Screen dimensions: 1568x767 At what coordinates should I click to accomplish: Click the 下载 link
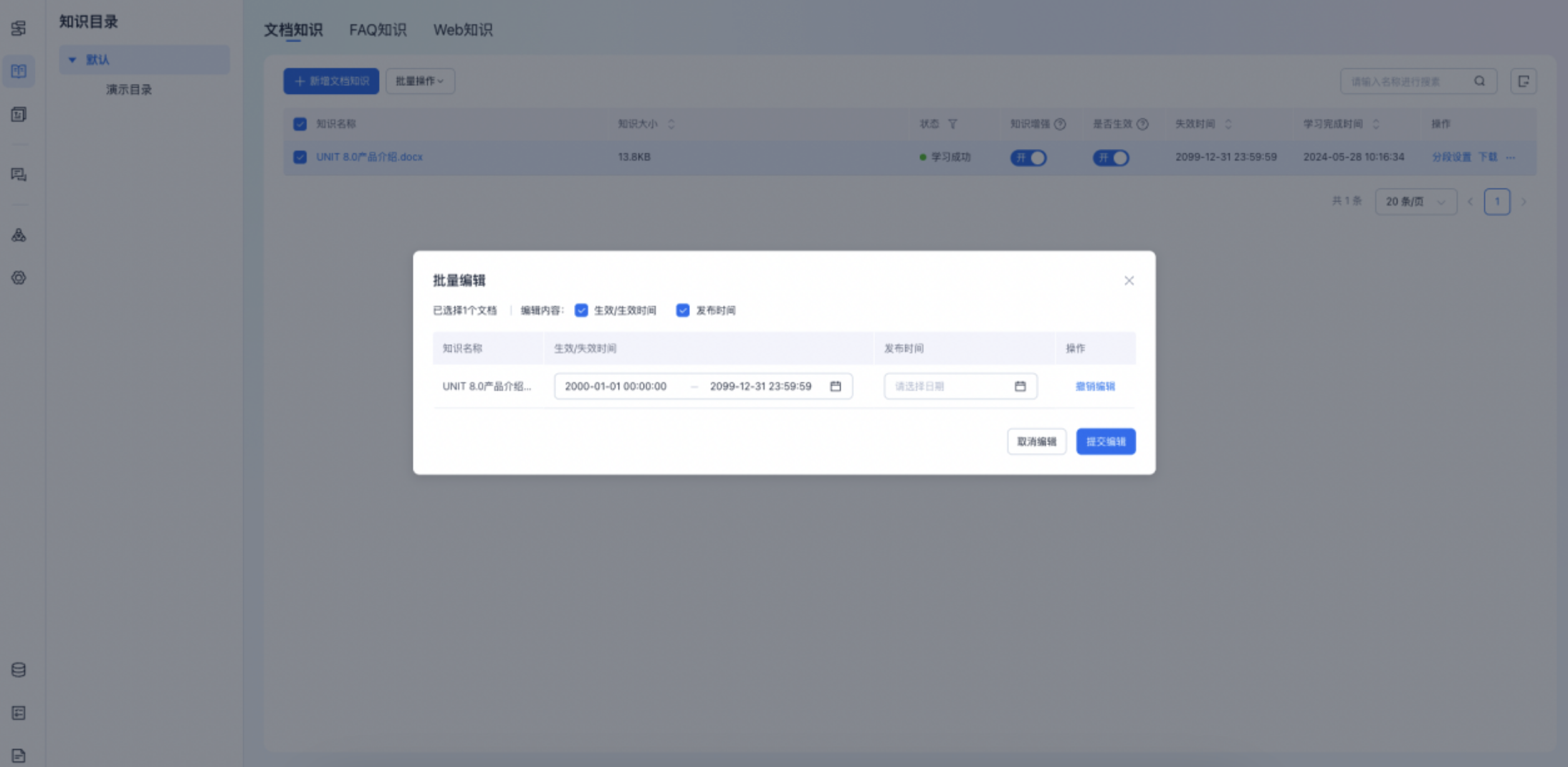(1488, 157)
